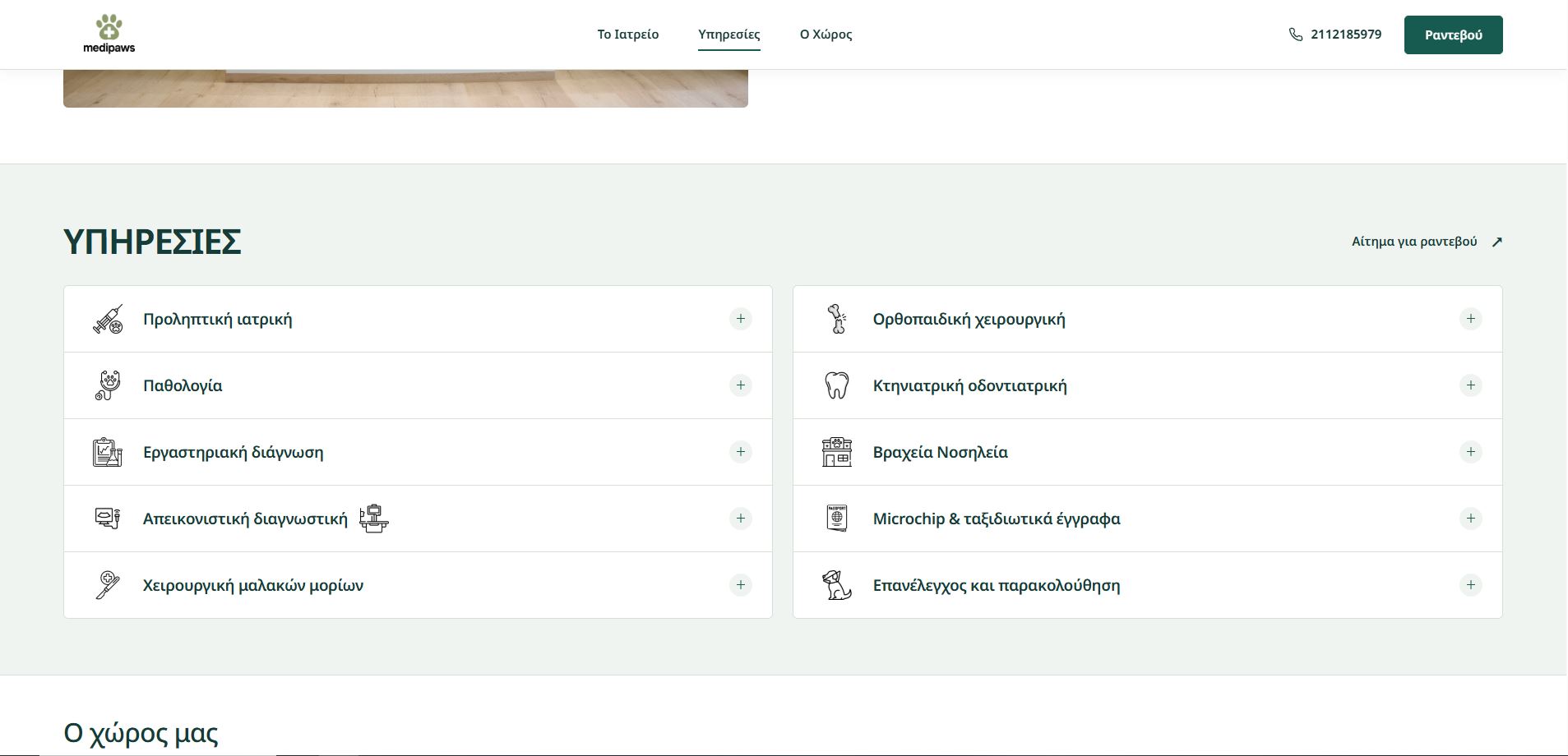
Task: Click the ultrasound monitor icon left of Απεικονιστική διαγνωστική
Action: tap(108, 519)
